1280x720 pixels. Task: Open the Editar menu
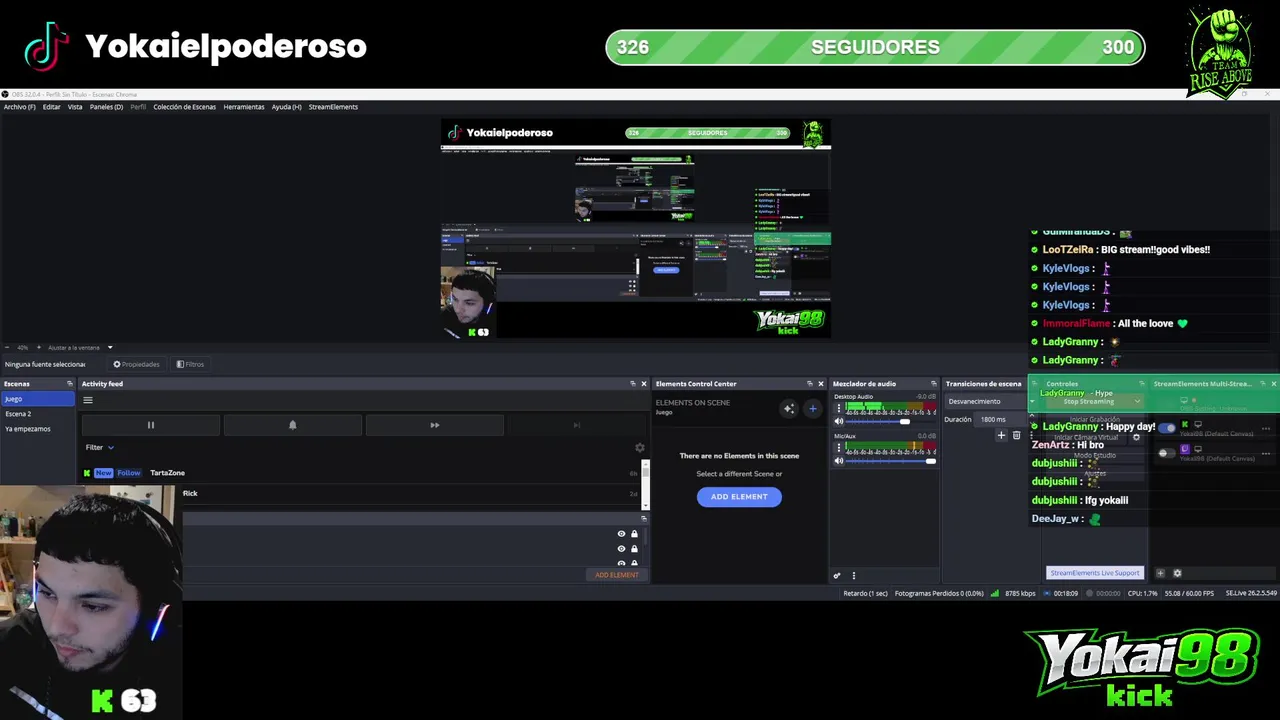tap(51, 107)
